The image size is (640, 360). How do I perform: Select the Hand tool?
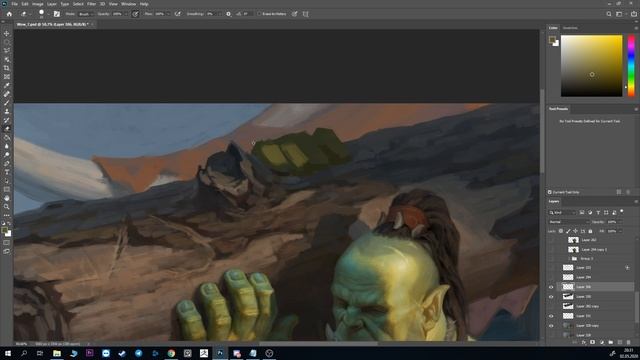tap(7, 198)
